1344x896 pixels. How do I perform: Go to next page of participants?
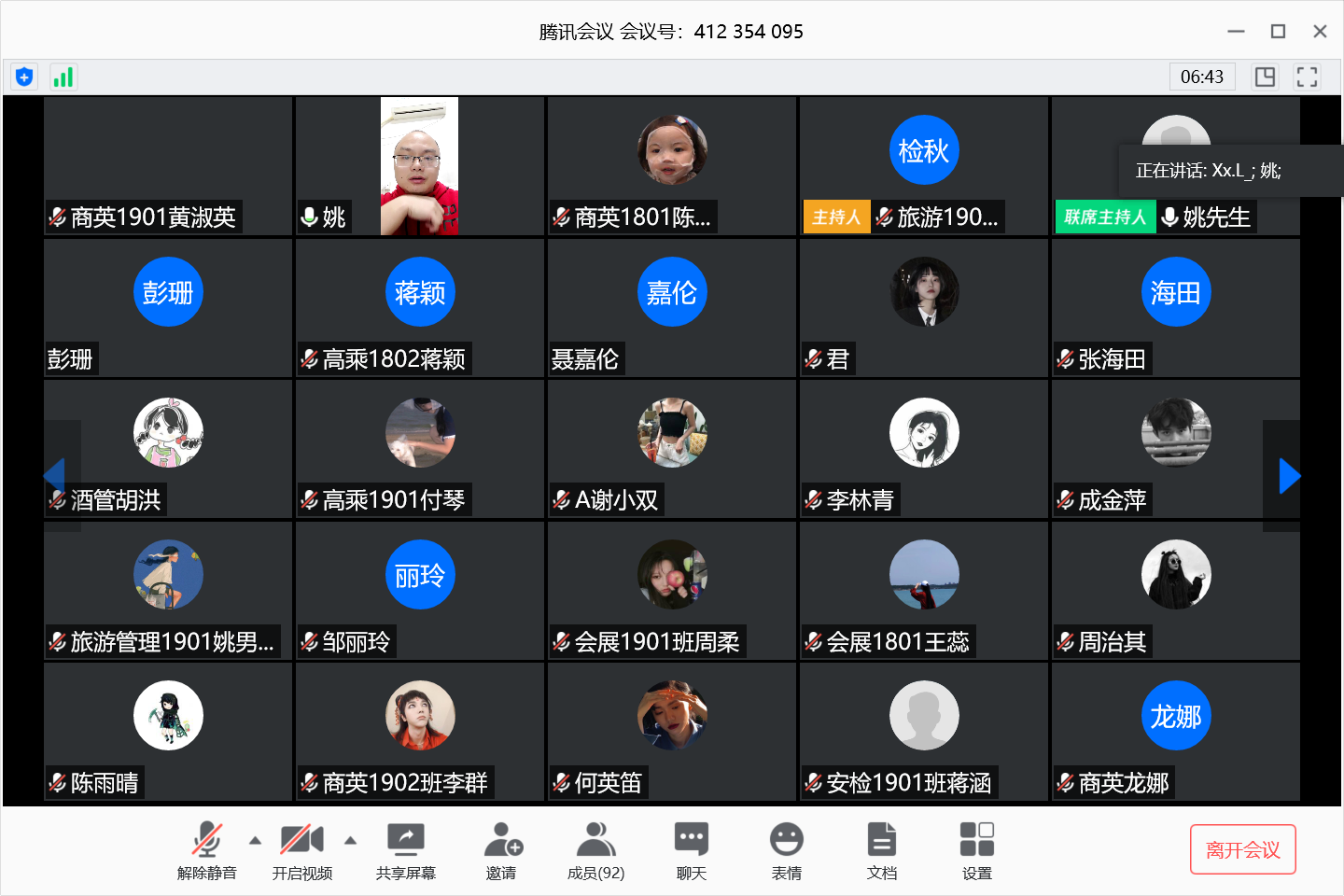[1289, 476]
